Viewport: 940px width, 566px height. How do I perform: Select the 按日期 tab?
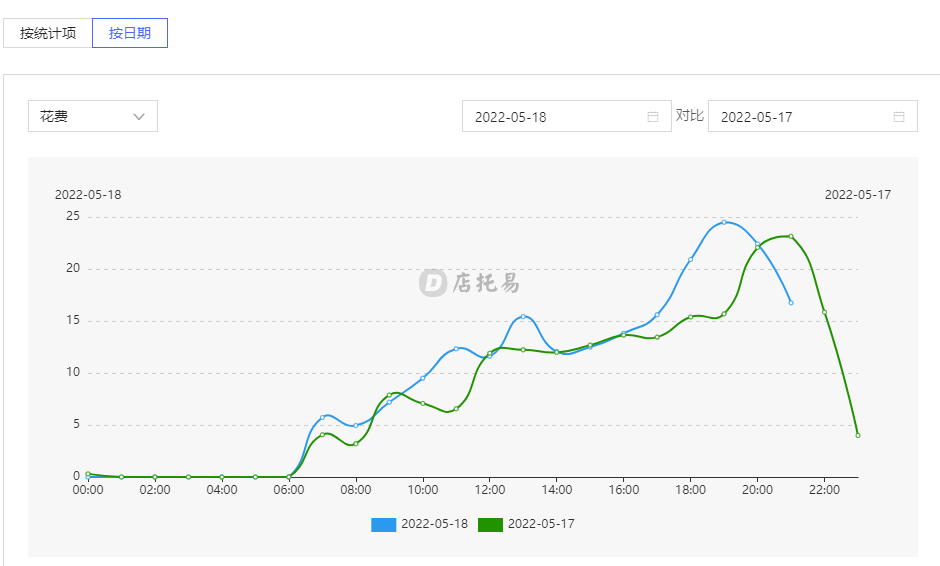pos(129,33)
